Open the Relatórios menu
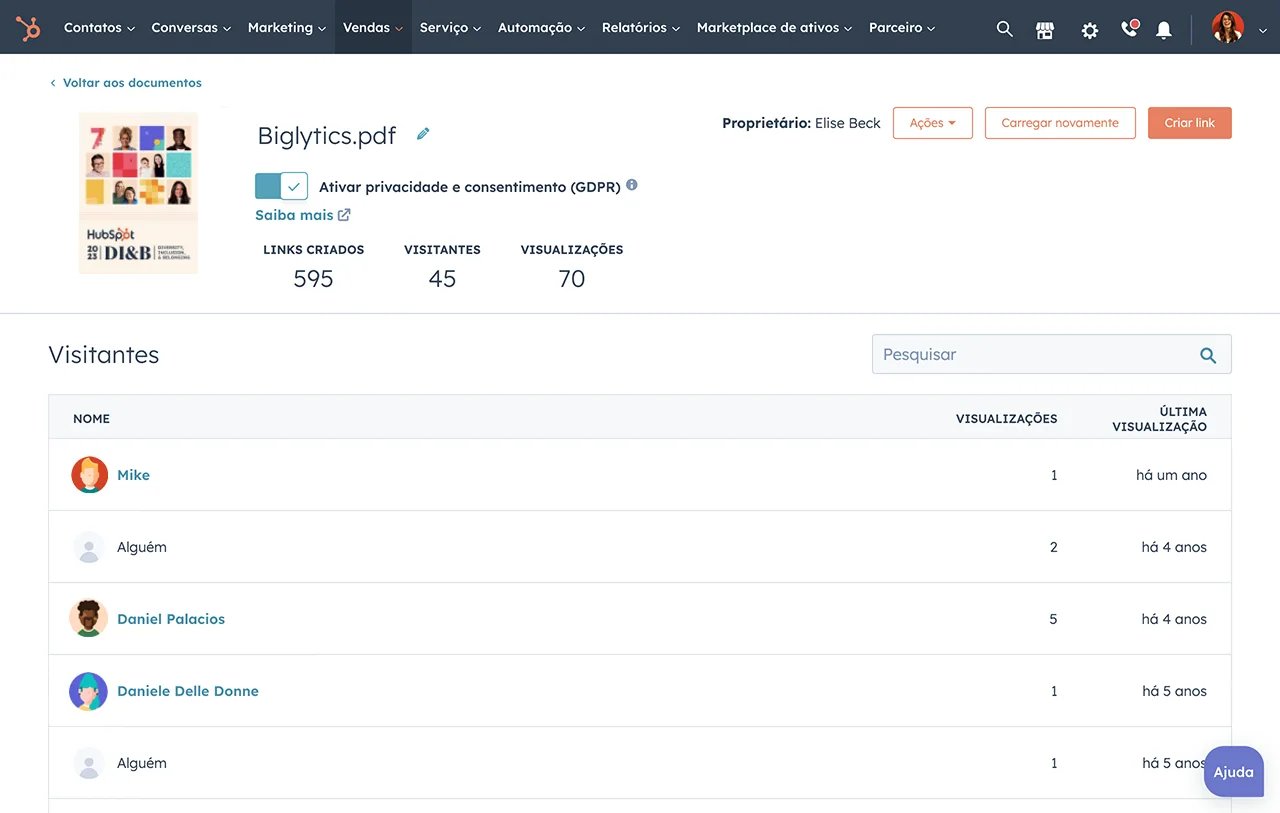 click(635, 27)
